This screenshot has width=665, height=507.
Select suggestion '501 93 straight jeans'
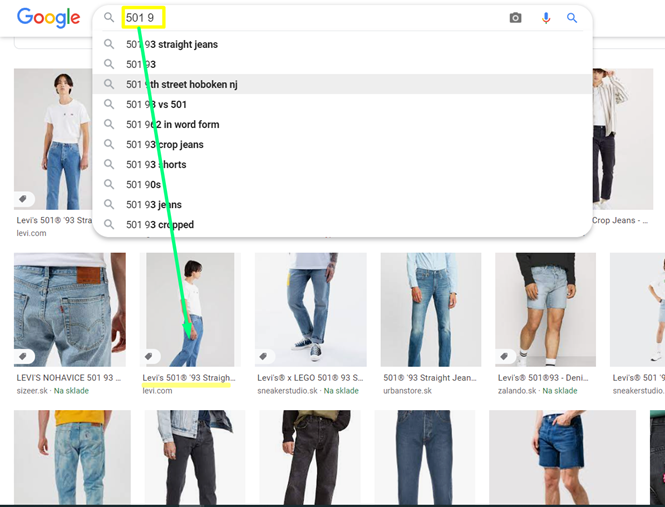[342, 44]
